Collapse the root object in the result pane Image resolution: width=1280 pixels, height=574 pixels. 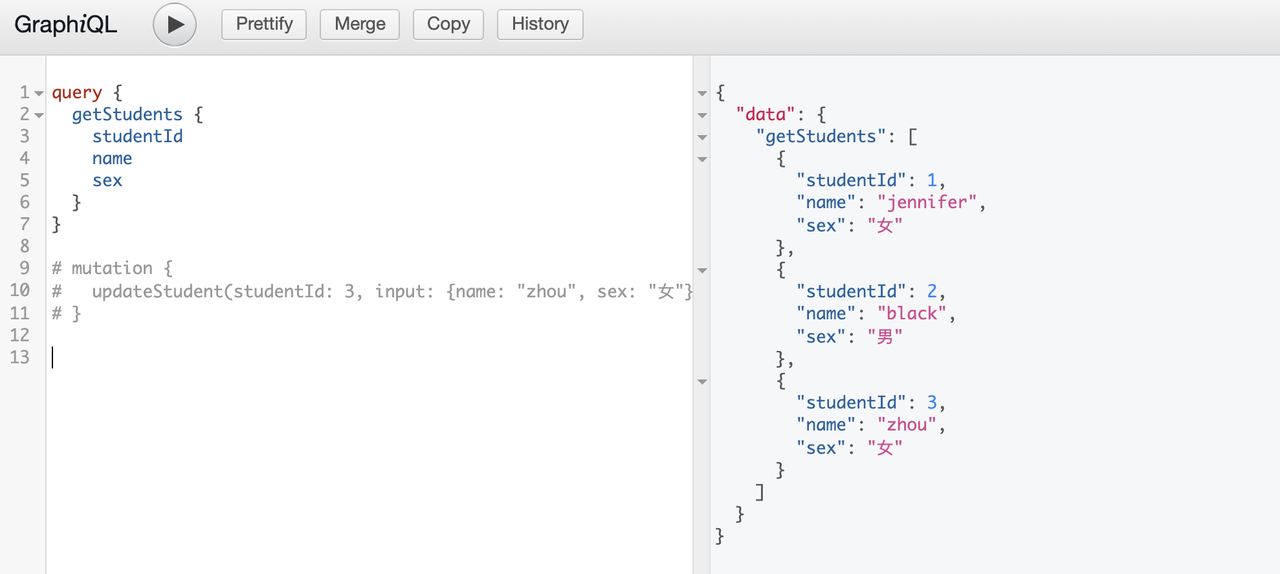click(702, 93)
